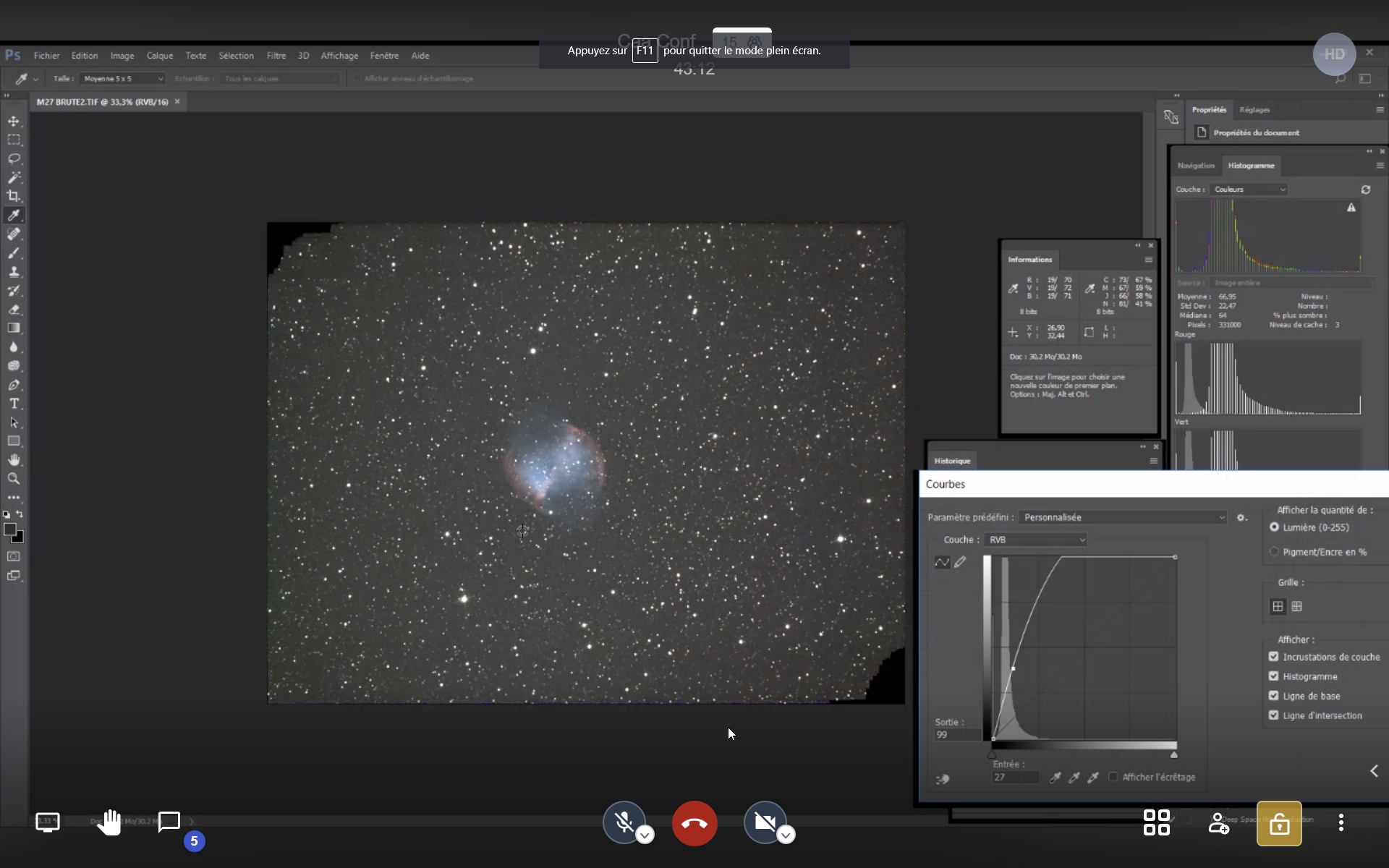The height and width of the screenshot is (868, 1389).
Task: Click the curve point edit mode icon
Action: point(942,562)
